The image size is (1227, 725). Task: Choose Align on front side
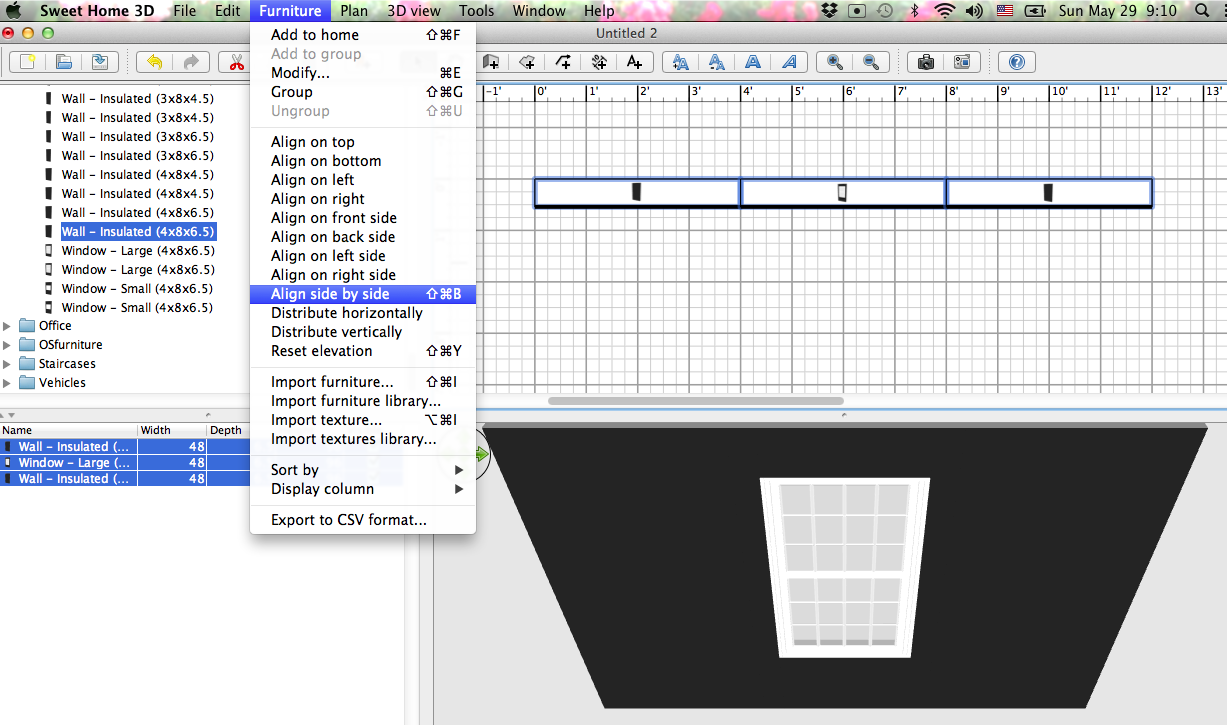(363, 218)
